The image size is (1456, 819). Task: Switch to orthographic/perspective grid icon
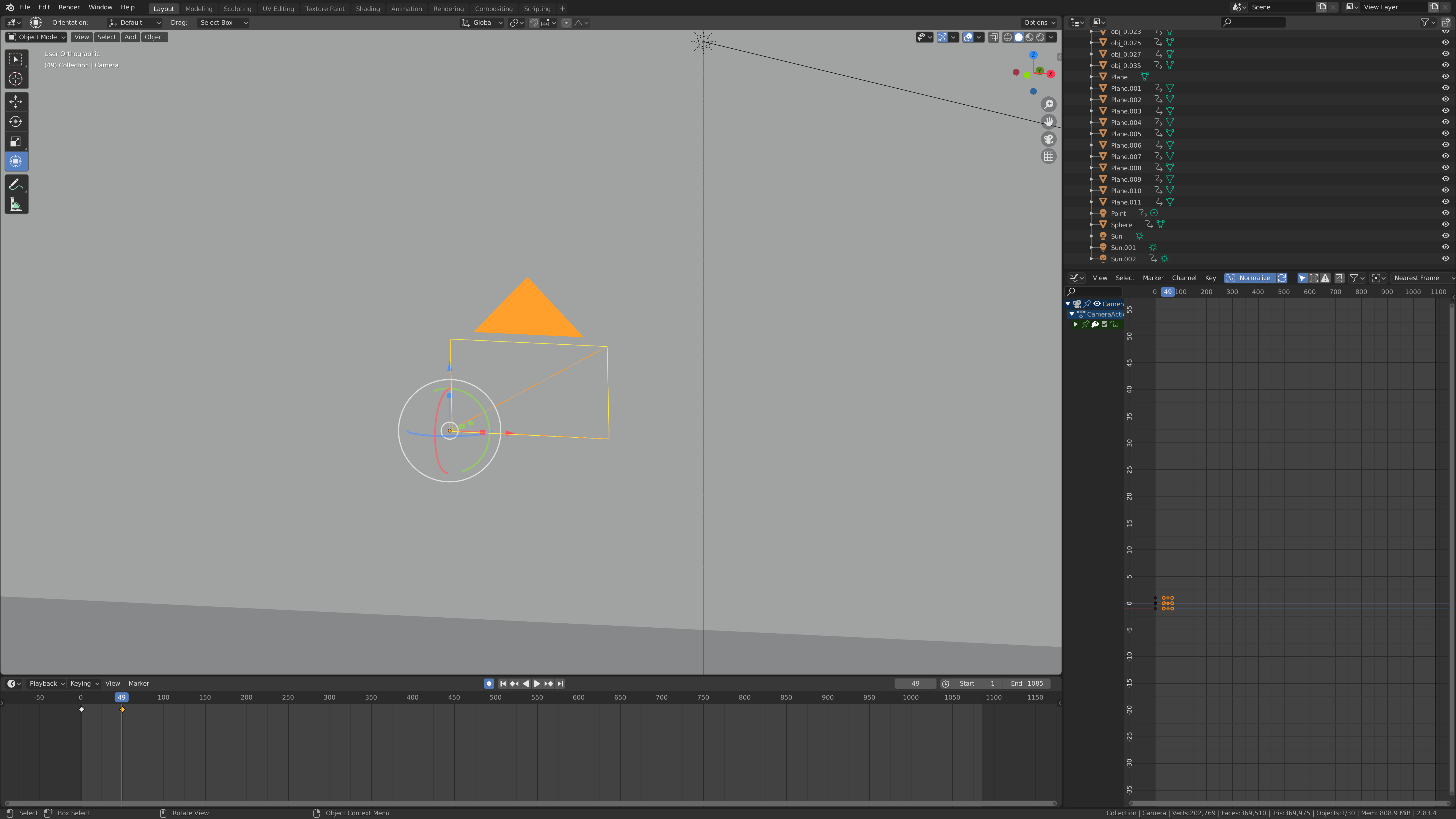point(1048,157)
